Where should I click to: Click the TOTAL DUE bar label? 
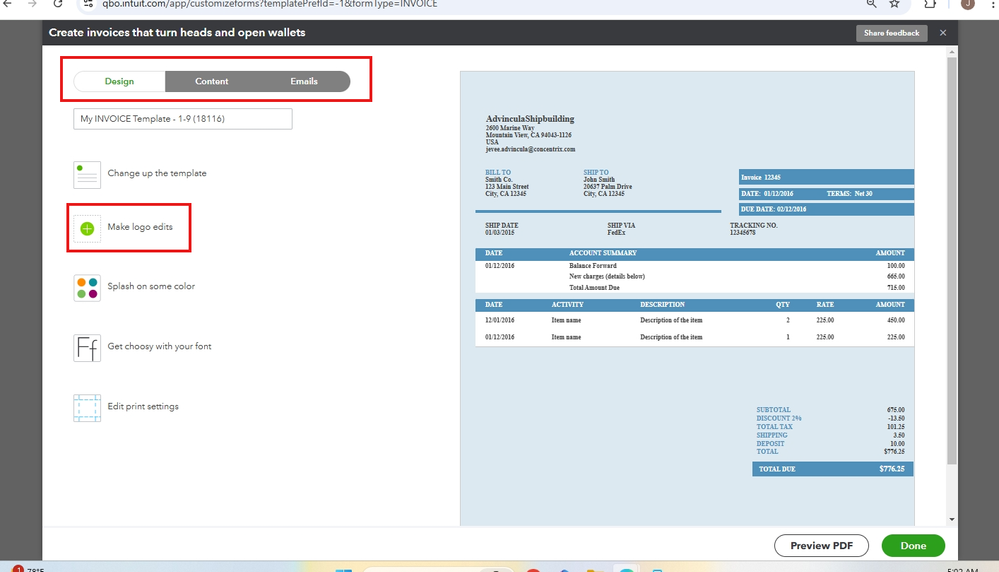pyautogui.click(x=777, y=469)
